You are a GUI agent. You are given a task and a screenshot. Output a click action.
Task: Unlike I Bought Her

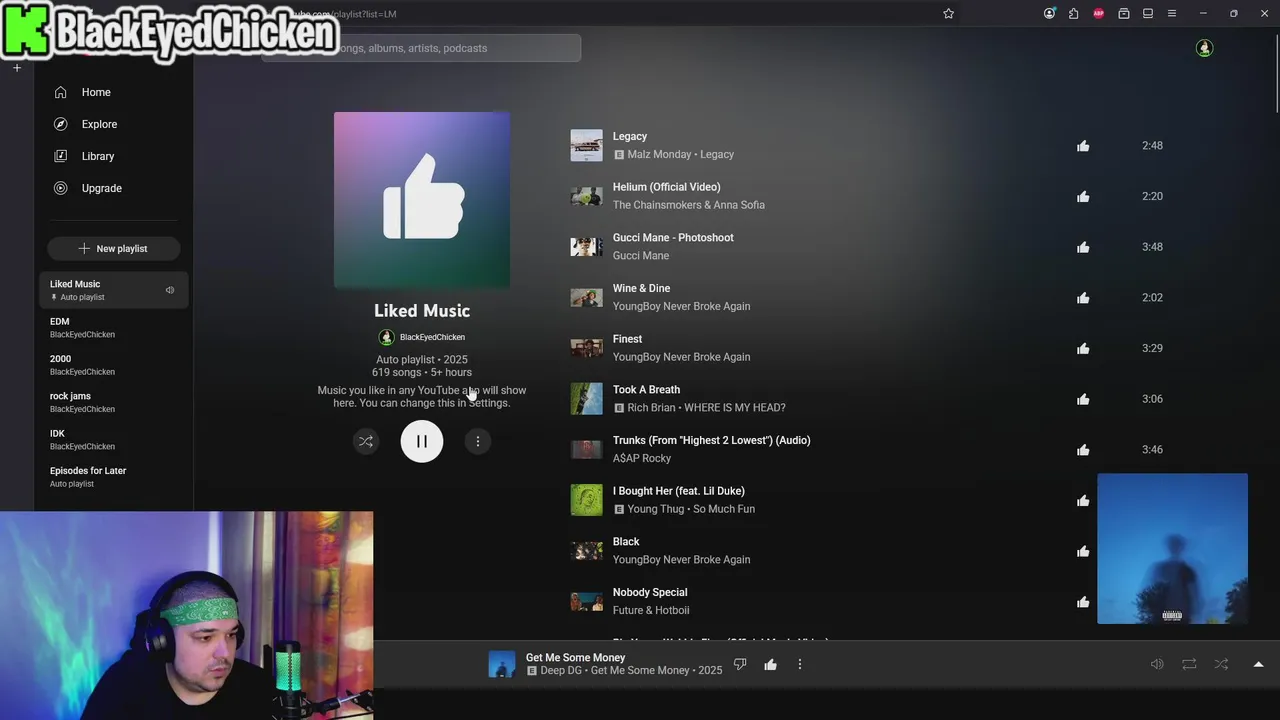pos(1083,500)
